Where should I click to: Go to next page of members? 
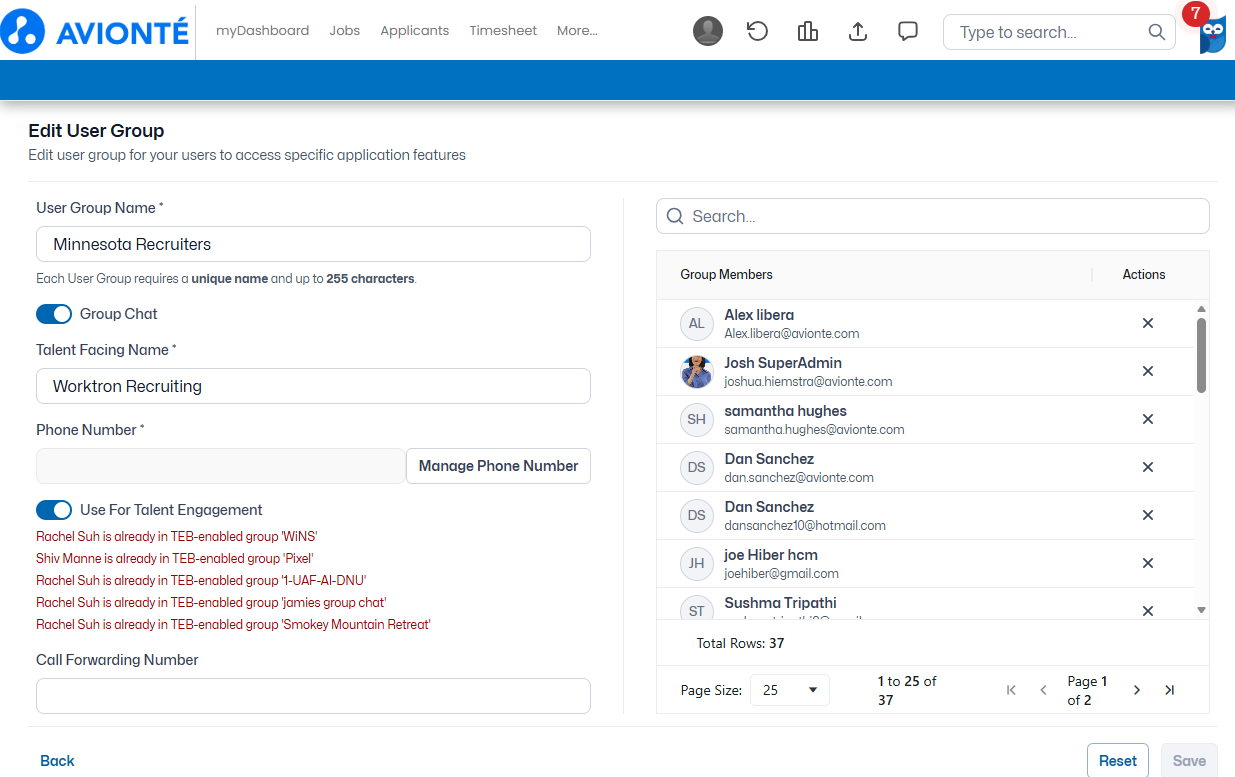(x=1137, y=690)
